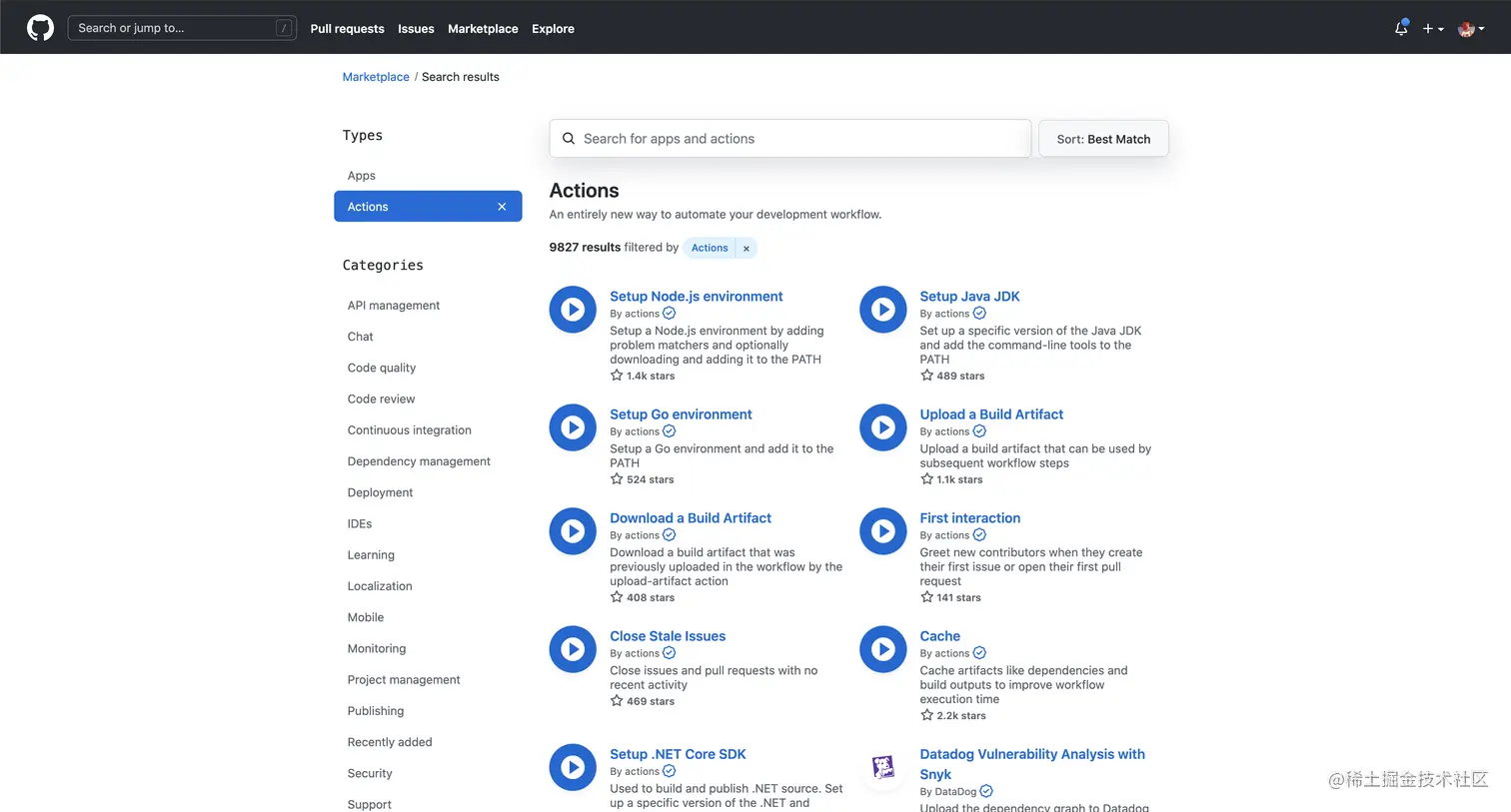Open the Upload a Build Artifact link
Viewport: 1511px width, 812px height.
pos(991,414)
